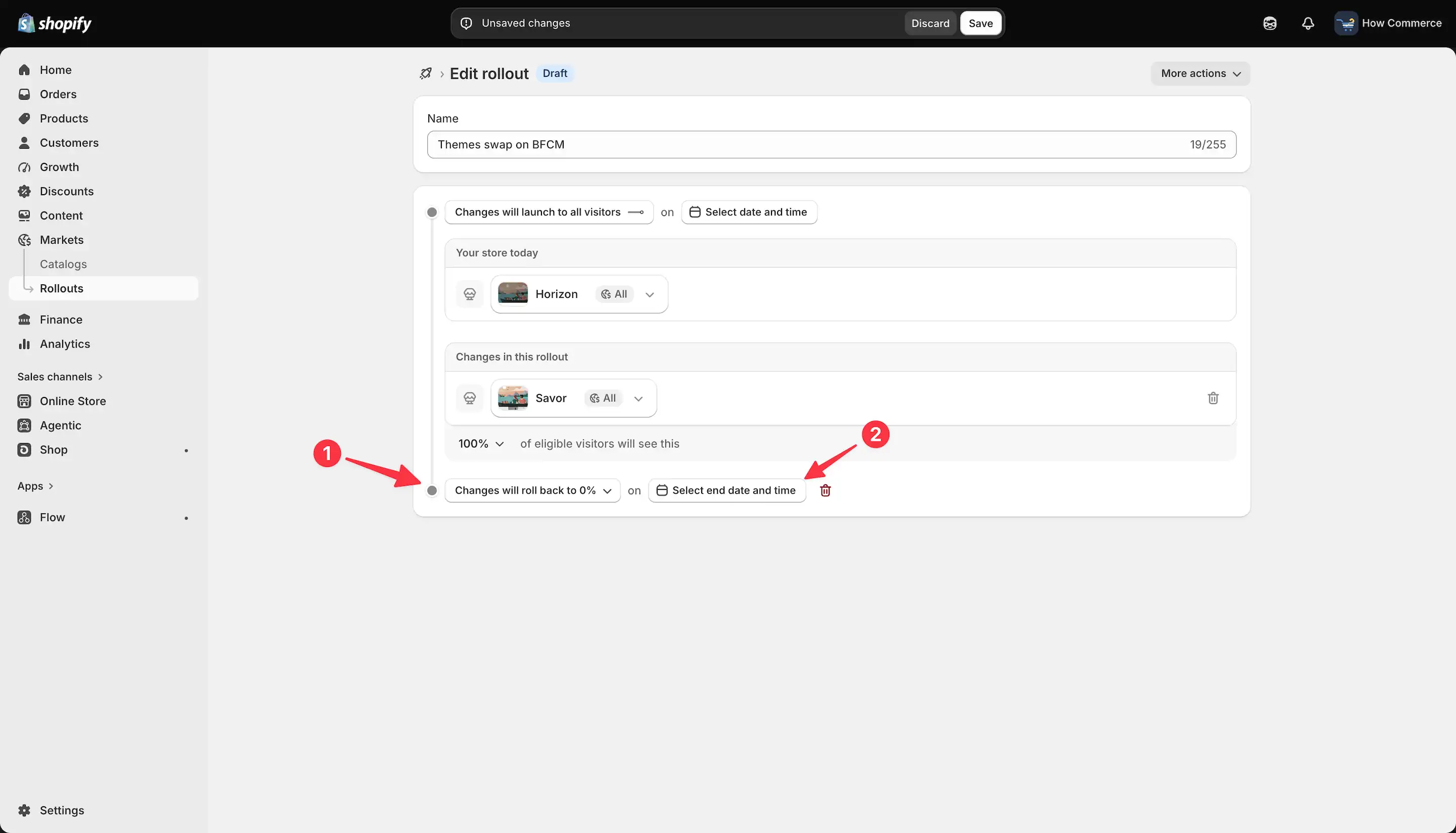Screen dimensions: 1456x833
Task: Open the 100% visitors percentage dropdown
Action: coord(481,444)
